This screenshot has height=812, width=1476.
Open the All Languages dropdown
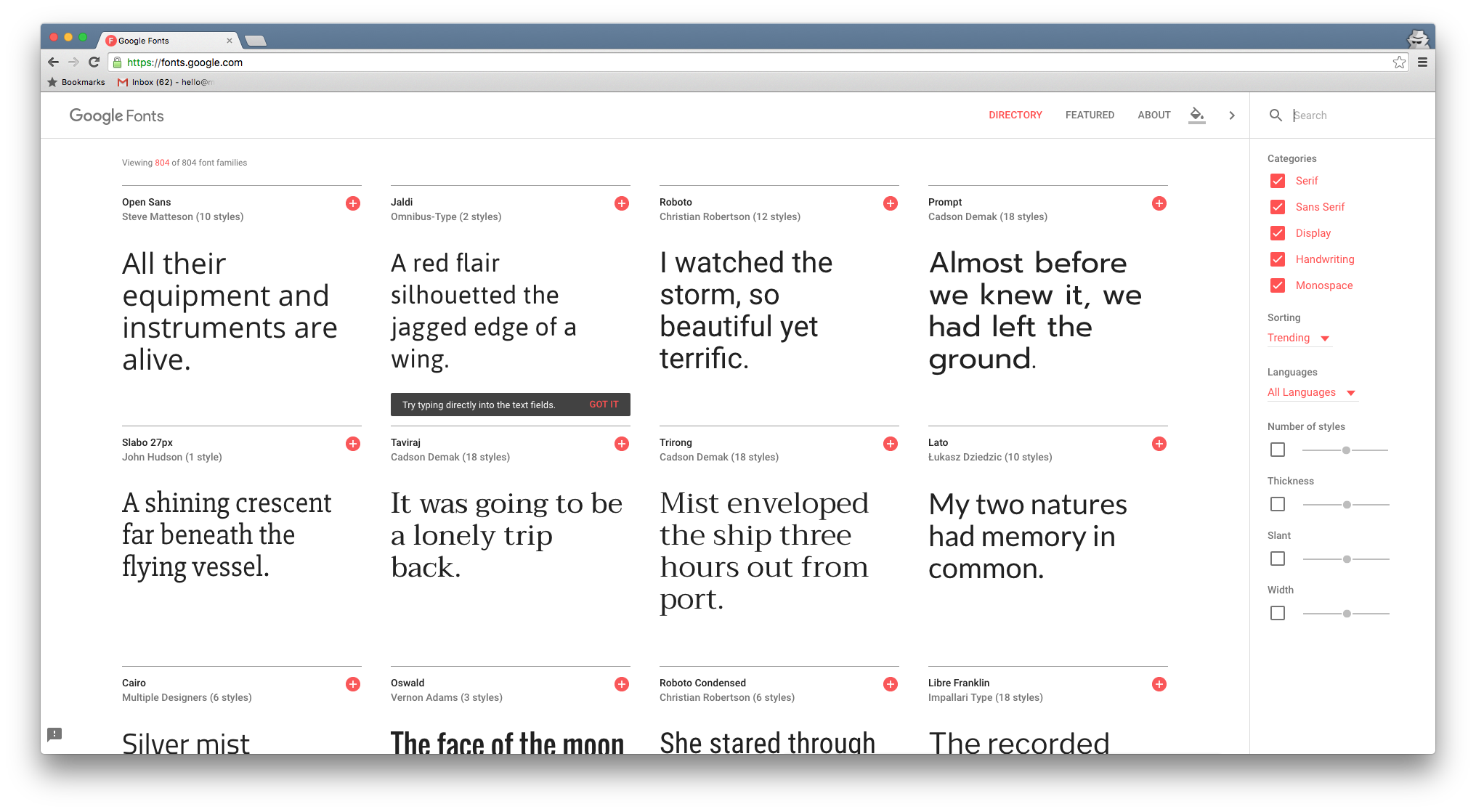[1312, 392]
